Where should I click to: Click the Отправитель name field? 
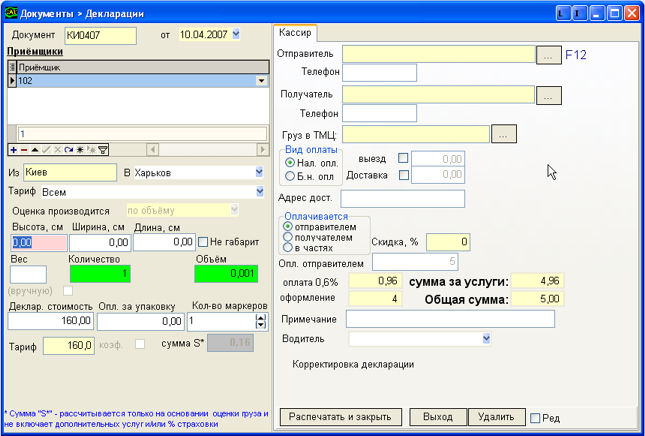pyautogui.click(x=439, y=54)
